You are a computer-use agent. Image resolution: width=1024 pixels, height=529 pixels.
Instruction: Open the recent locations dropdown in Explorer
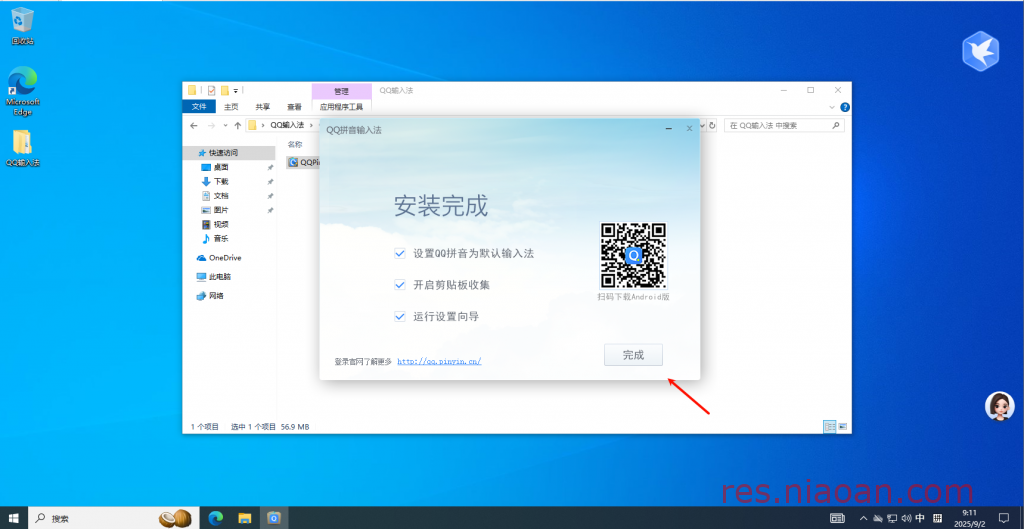coord(225,125)
